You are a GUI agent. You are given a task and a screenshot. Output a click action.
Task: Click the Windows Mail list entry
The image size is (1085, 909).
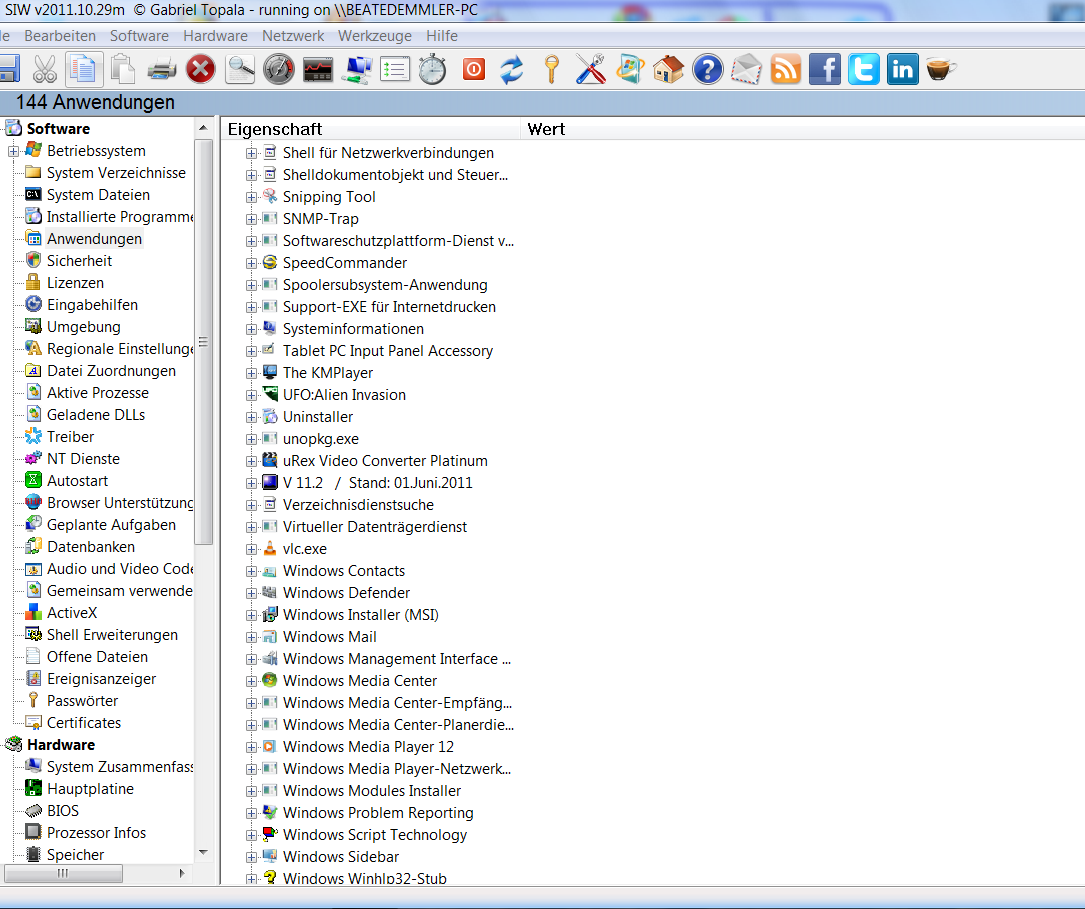329,637
